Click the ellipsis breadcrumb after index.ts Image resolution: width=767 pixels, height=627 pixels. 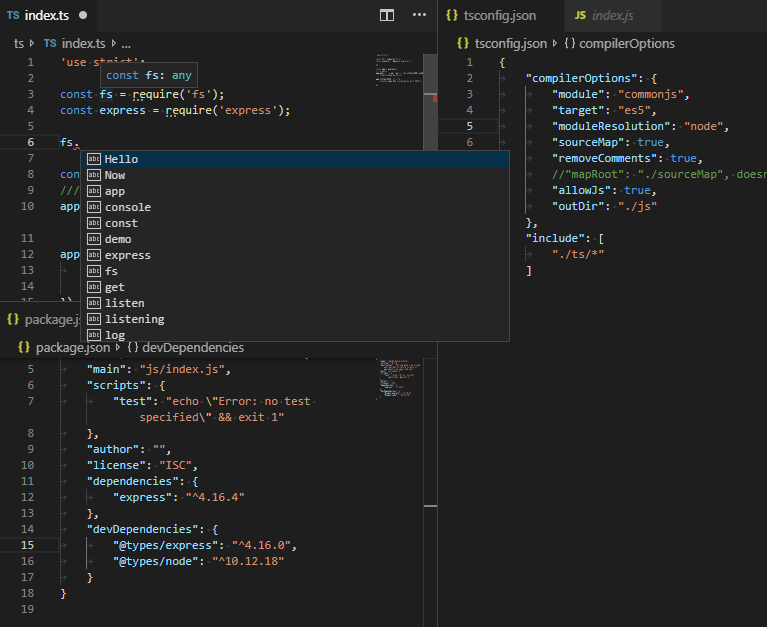tap(126, 44)
